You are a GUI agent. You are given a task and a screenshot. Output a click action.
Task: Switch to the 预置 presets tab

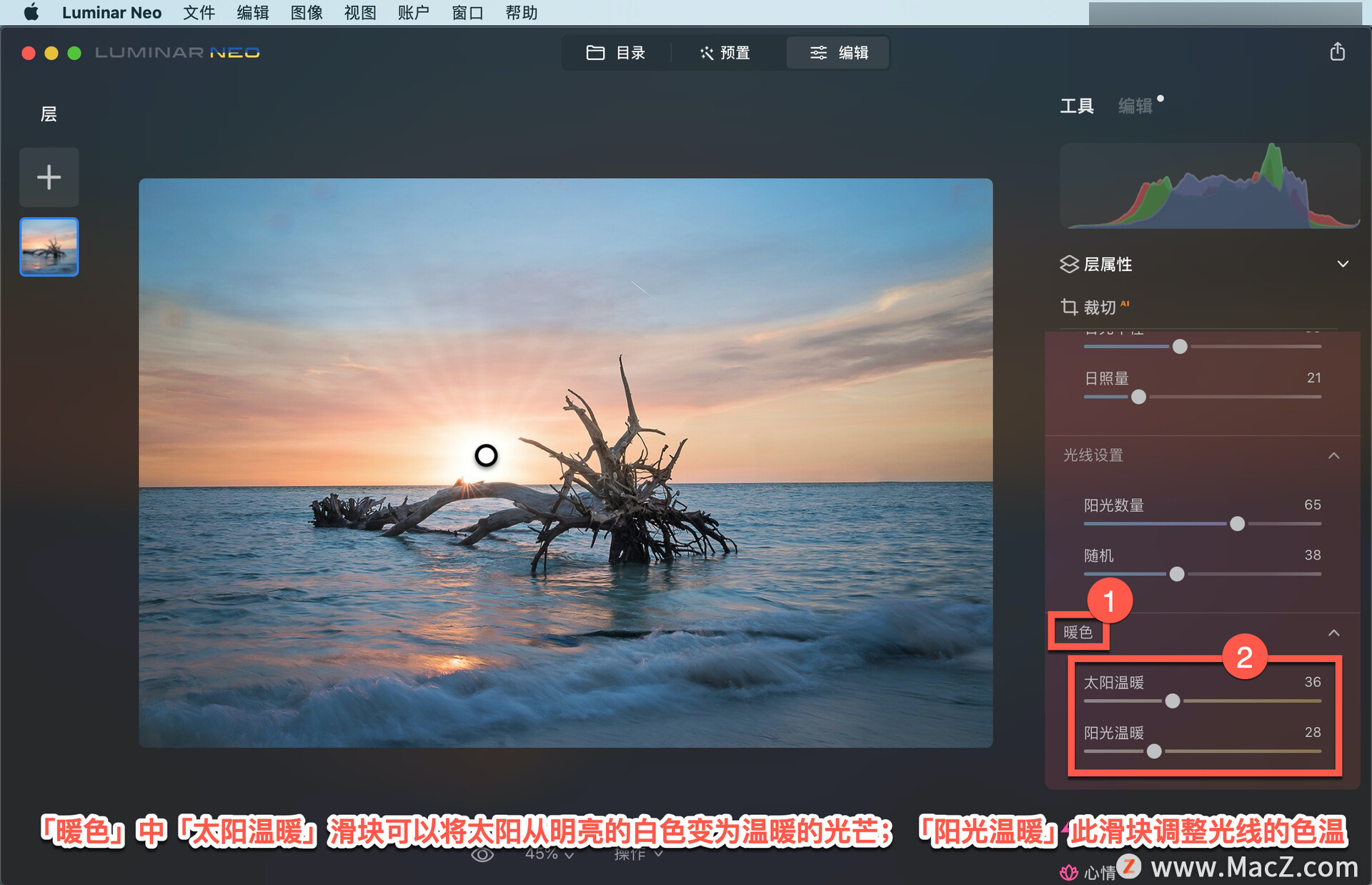pyautogui.click(x=725, y=53)
